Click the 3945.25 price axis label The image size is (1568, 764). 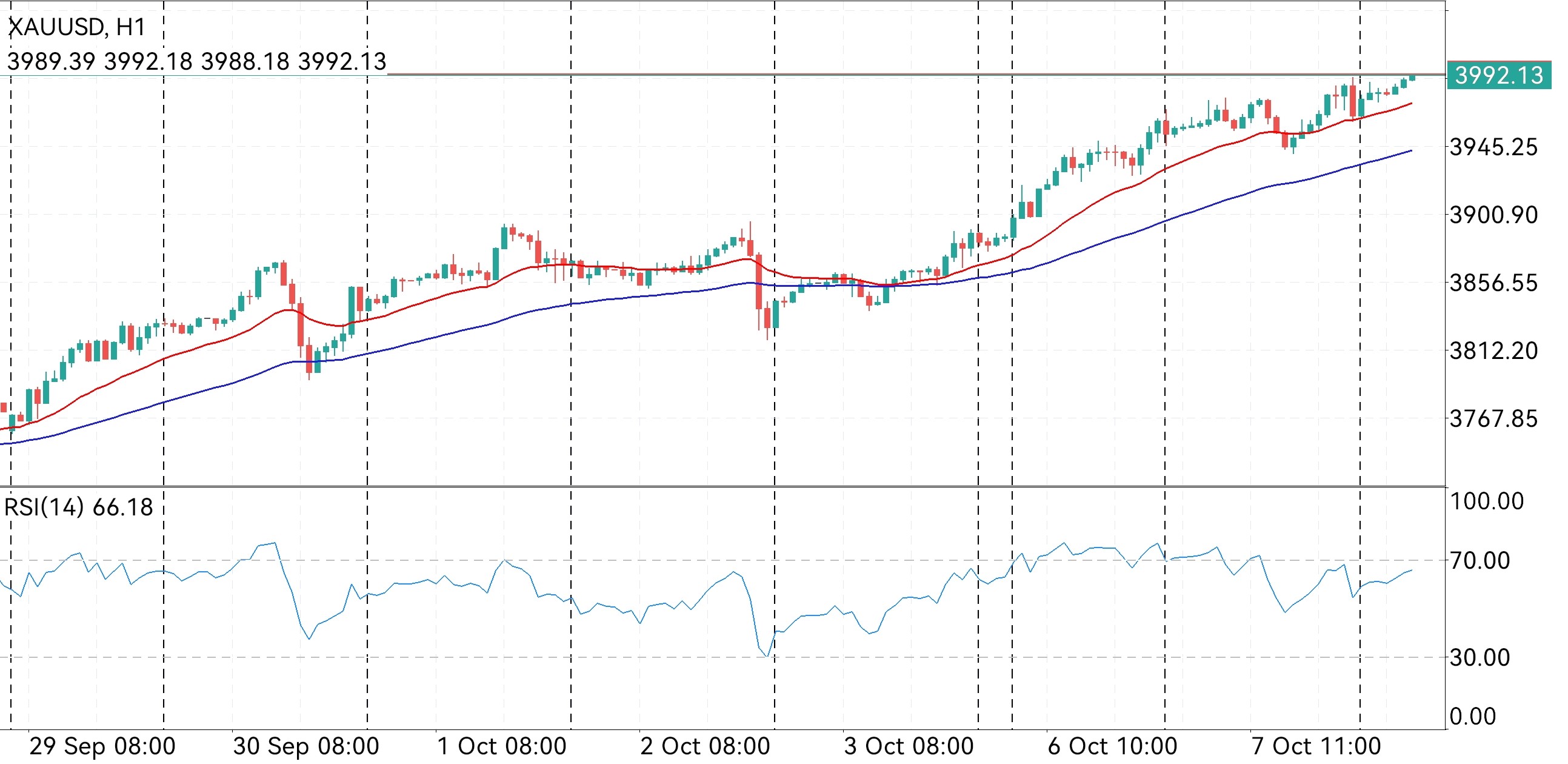1493,147
